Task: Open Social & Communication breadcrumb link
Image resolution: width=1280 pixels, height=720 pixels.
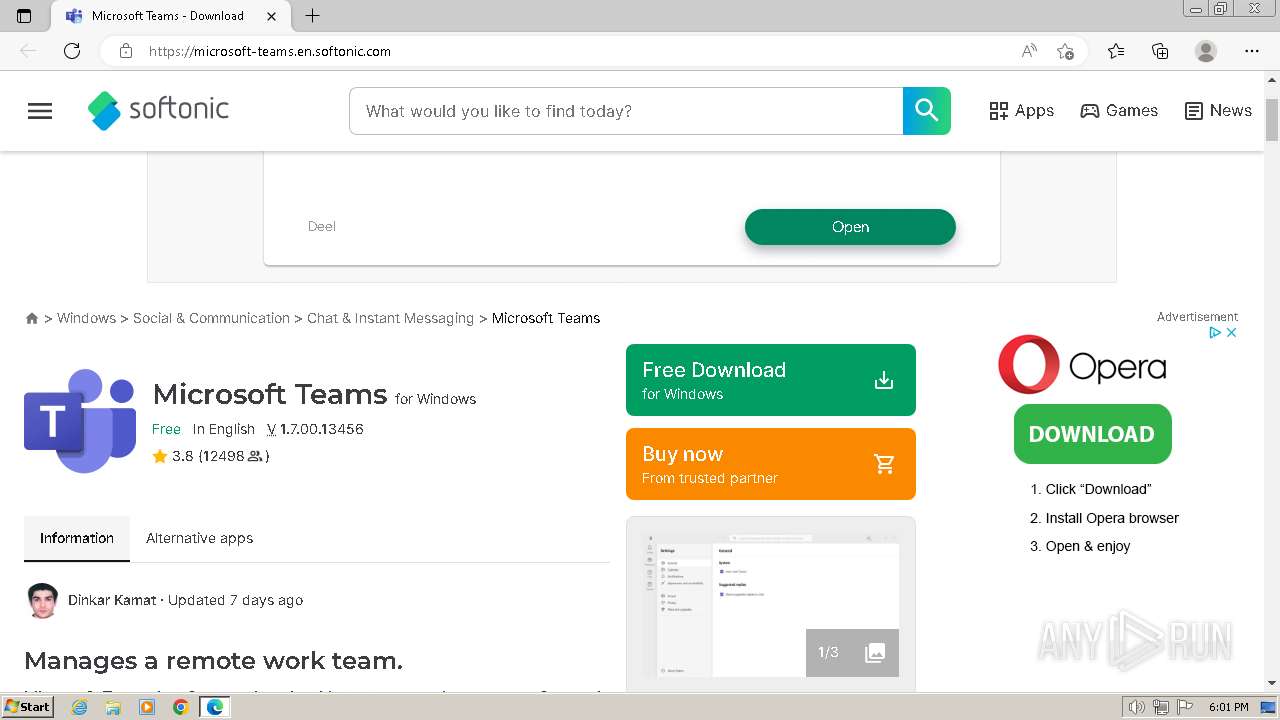Action: click(211, 318)
